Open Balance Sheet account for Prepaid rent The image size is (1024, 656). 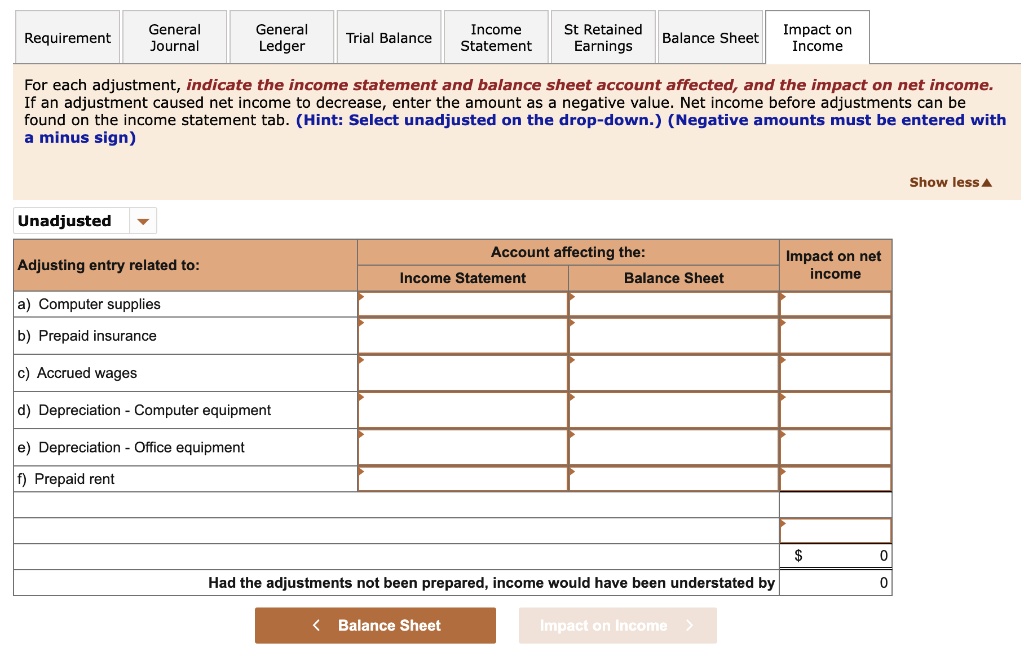673,479
